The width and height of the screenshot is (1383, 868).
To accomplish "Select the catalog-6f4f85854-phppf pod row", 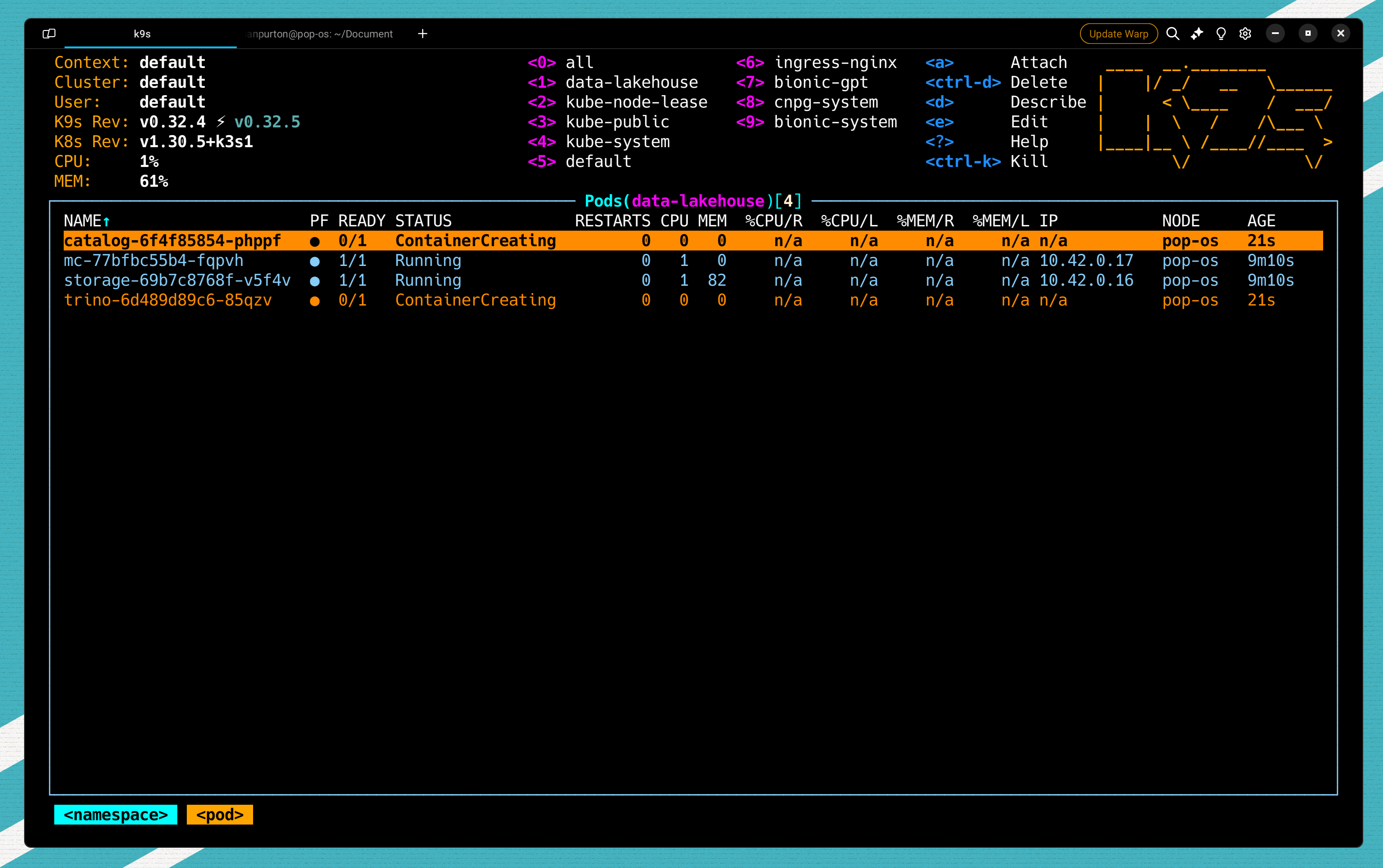I will (172, 241).
